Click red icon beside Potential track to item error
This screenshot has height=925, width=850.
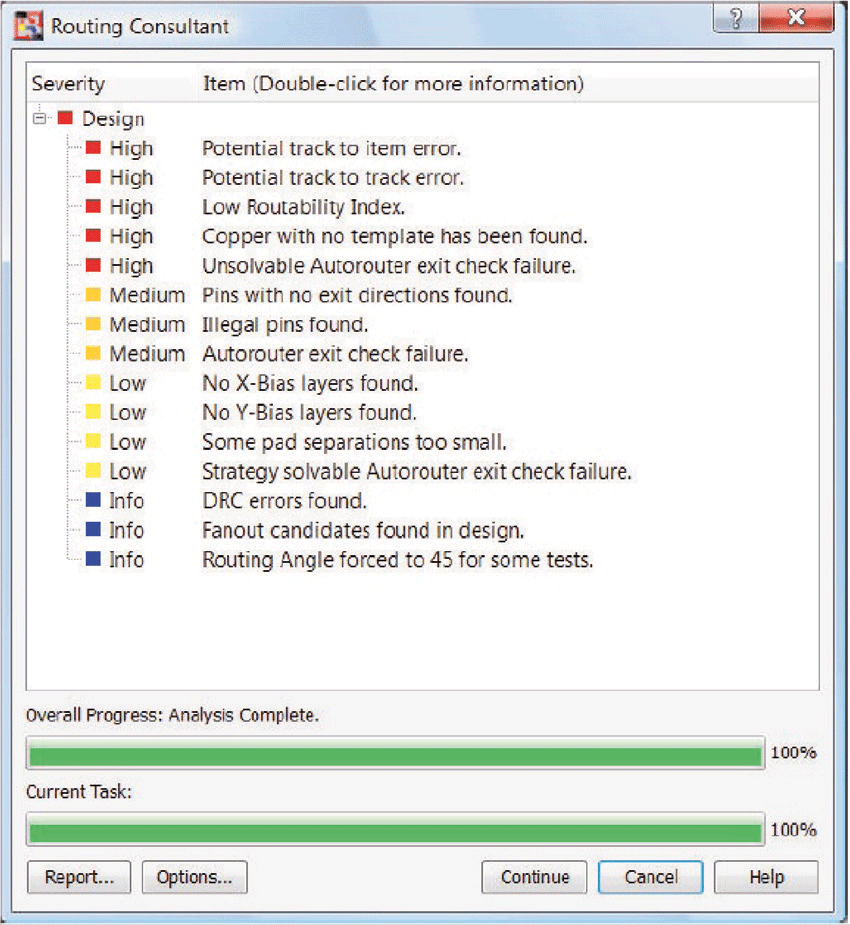tap(93, 147)
